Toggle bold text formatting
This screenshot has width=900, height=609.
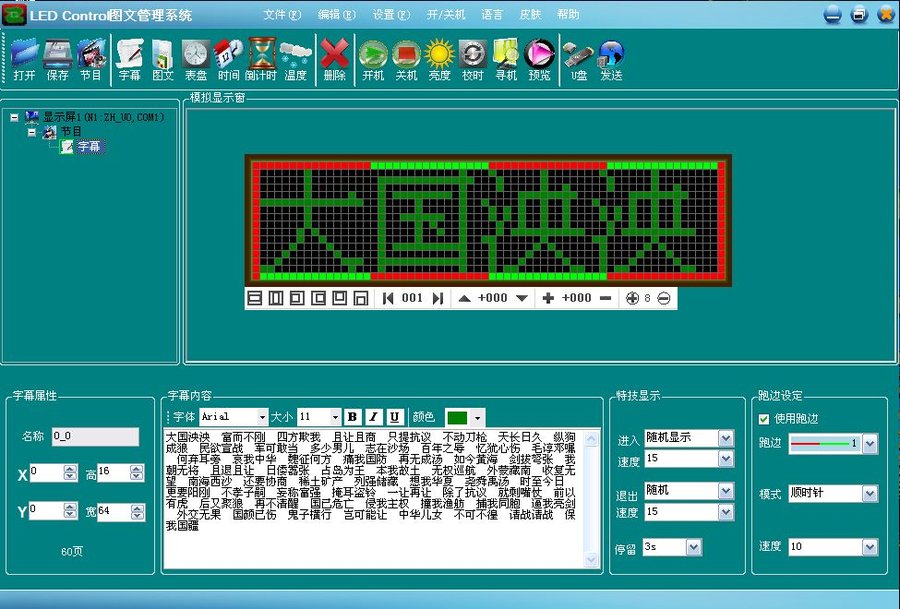(352, 416)
